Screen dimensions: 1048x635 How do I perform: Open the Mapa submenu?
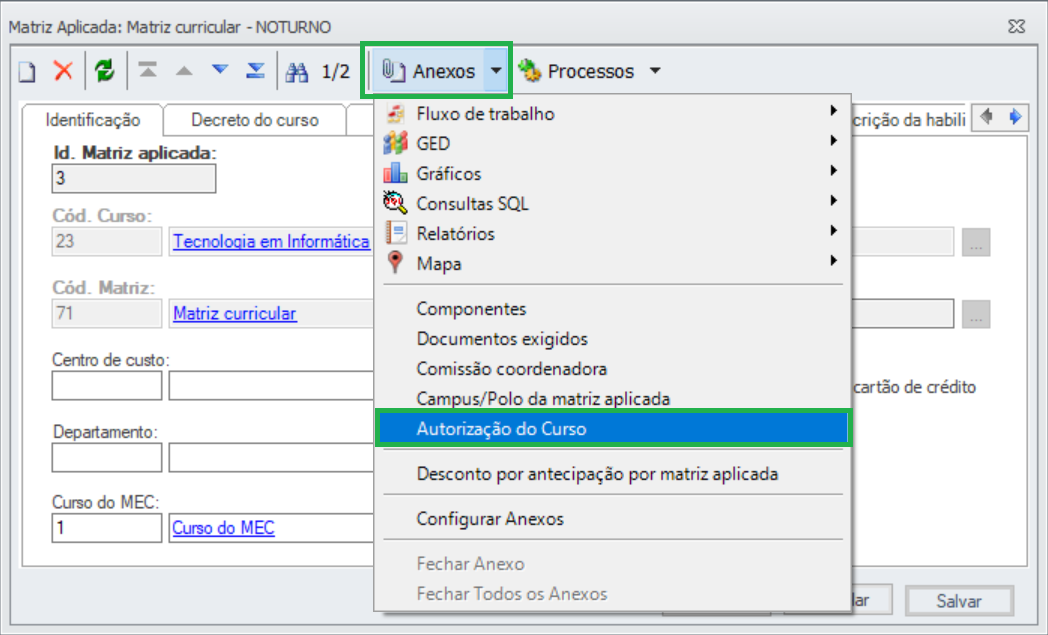pos(611,263)
